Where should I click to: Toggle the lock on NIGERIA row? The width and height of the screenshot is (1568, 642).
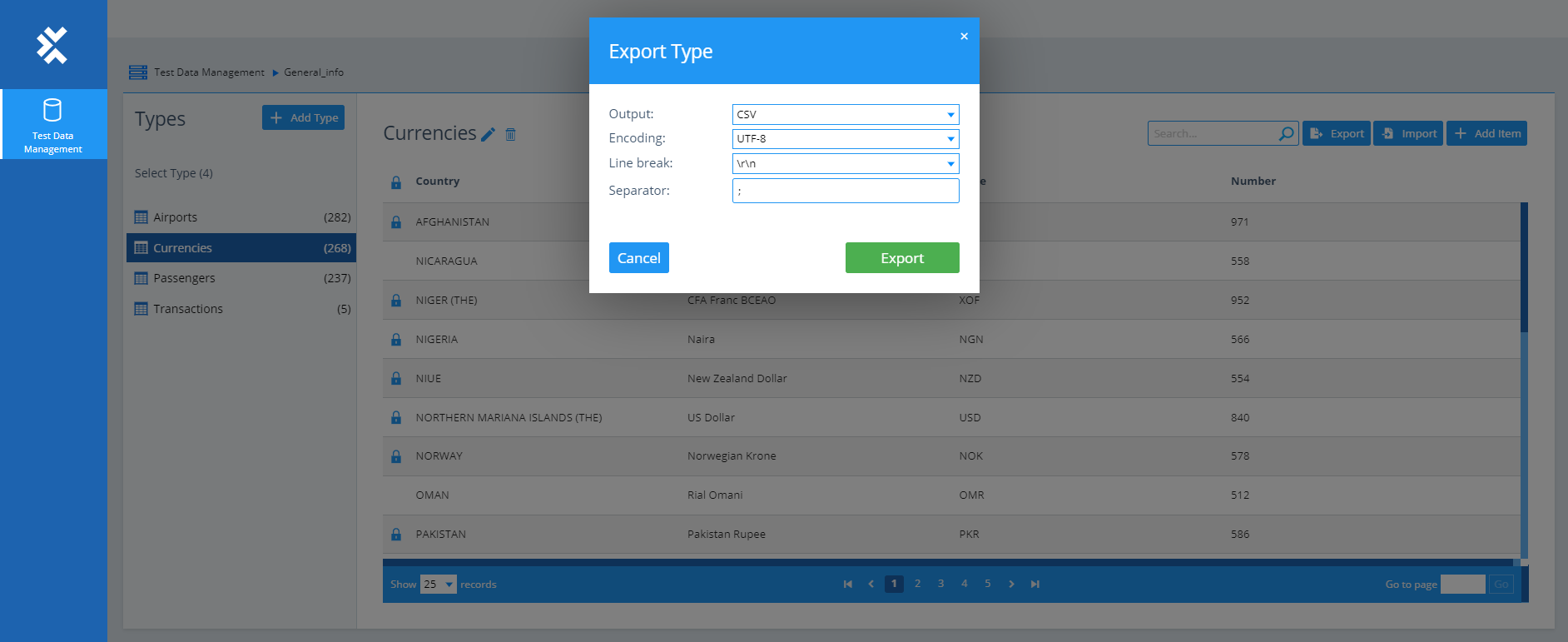(x=396, y=340)
